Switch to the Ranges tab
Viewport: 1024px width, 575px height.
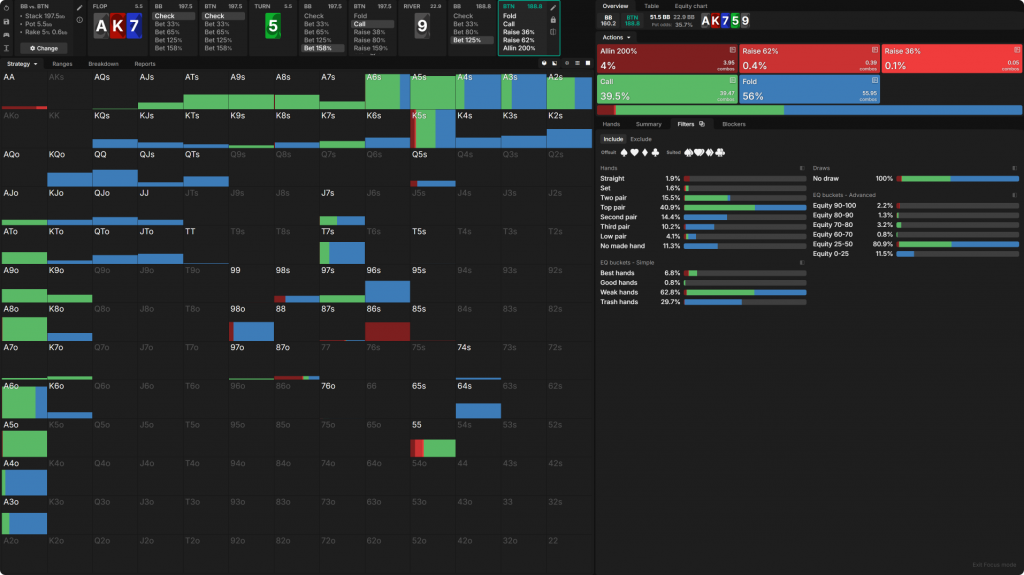point(62,64)
